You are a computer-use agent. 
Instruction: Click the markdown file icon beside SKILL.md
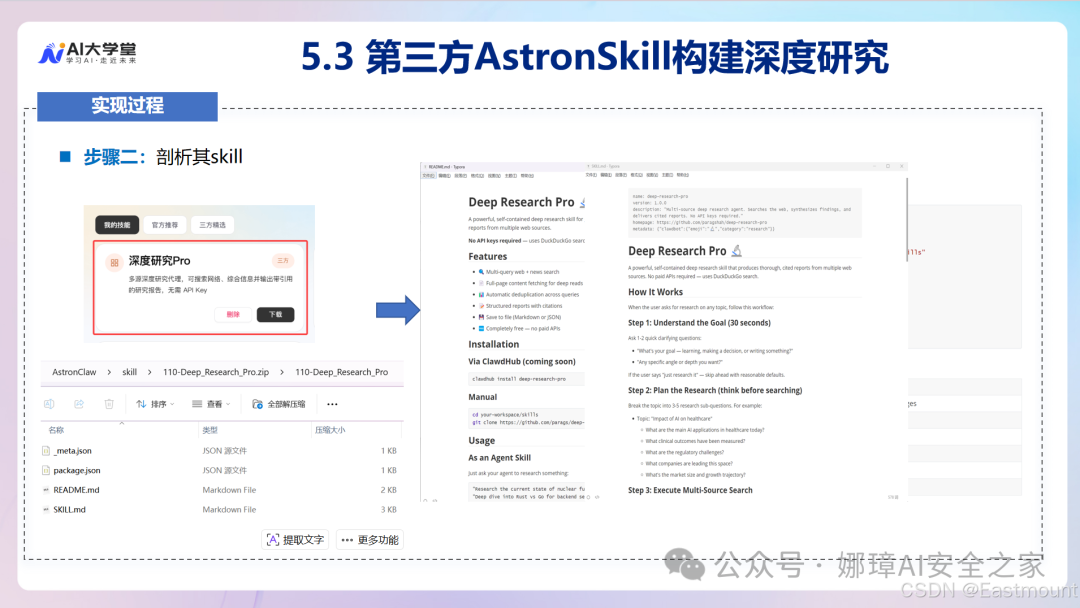click(46, 510)
